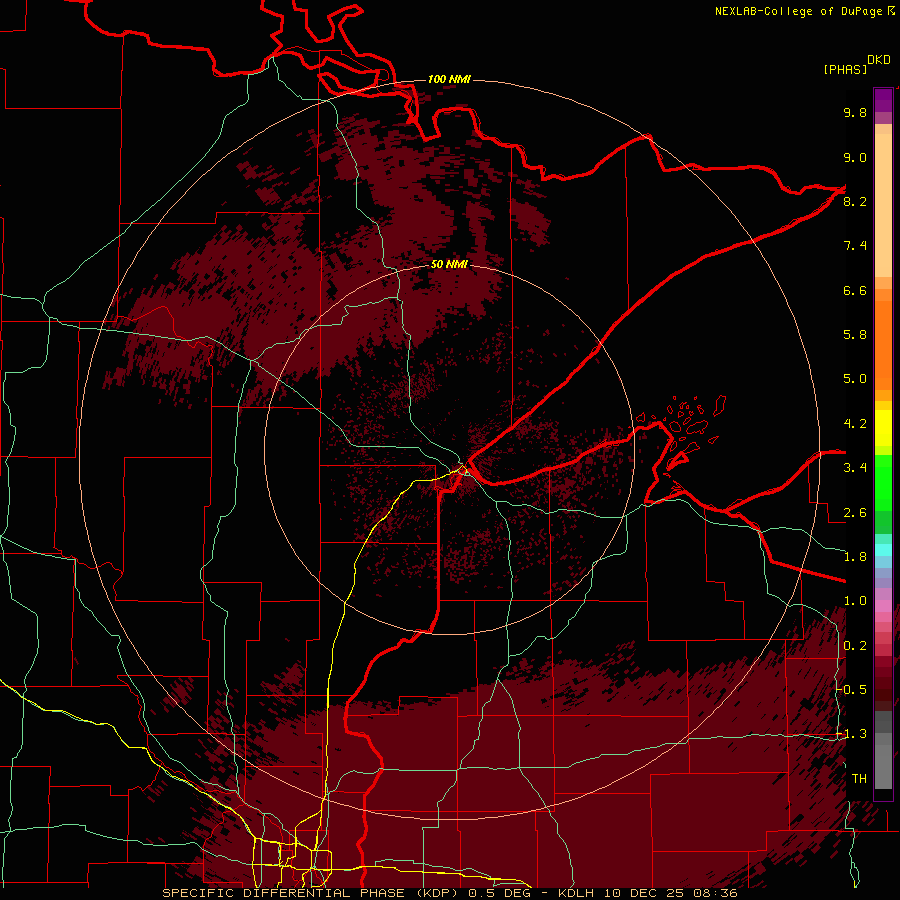The image size is (900, 900).
Task: Click the 5.0 scale label
Action: [x=855, y=379]
